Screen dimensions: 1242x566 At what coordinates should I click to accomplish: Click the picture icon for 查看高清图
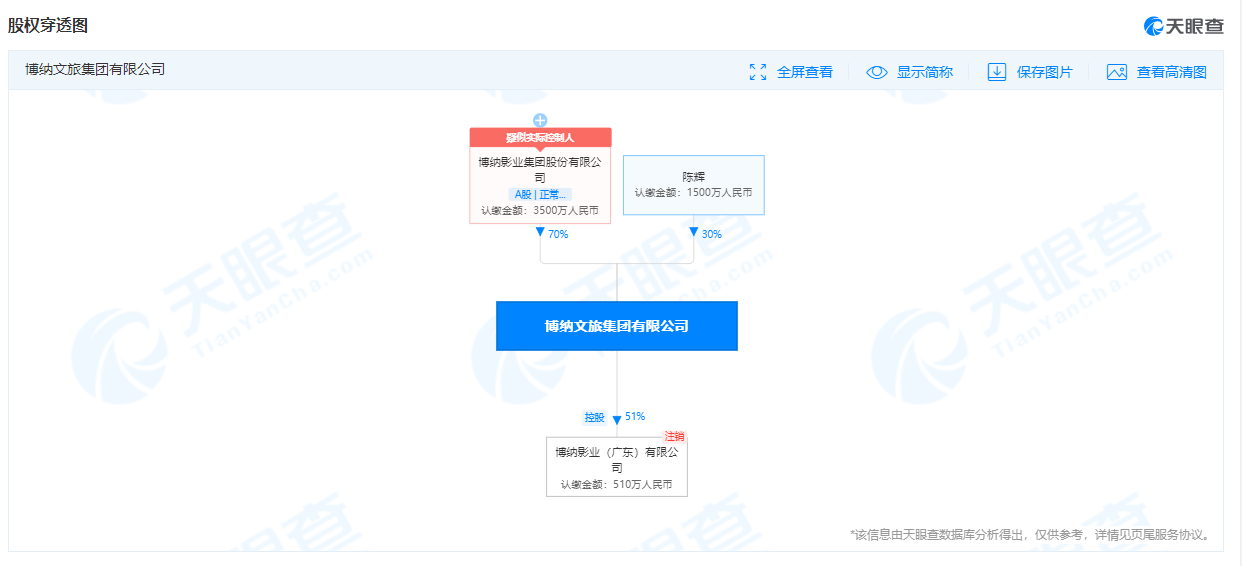pos(1117,72)
